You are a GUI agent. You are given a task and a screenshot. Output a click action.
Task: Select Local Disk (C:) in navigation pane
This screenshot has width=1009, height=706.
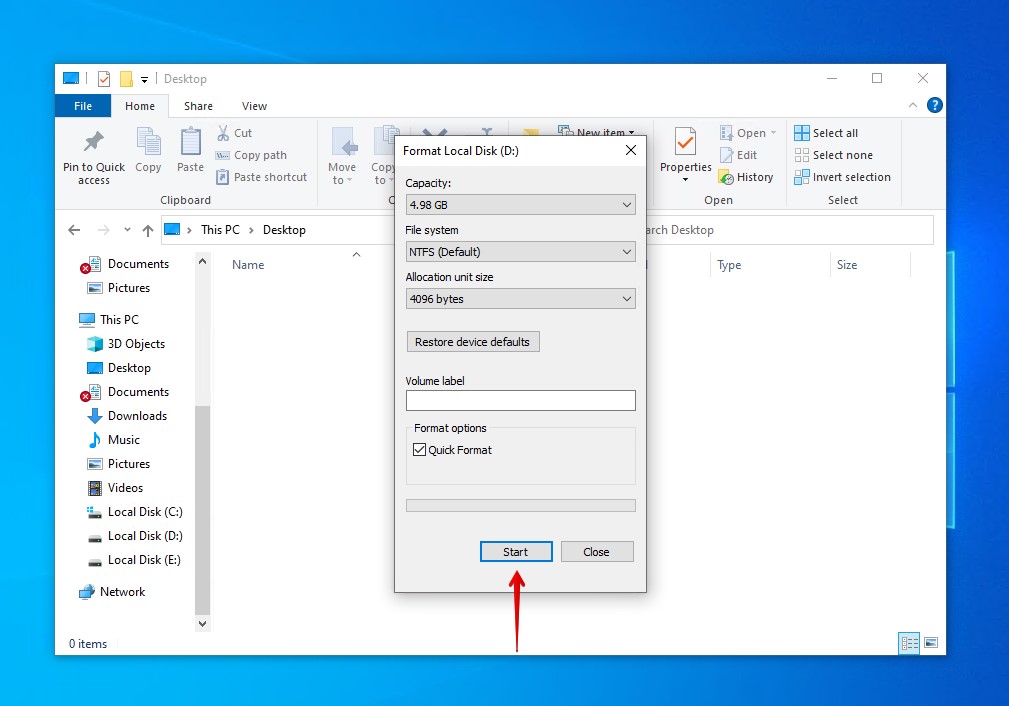[x=134, y=512]
